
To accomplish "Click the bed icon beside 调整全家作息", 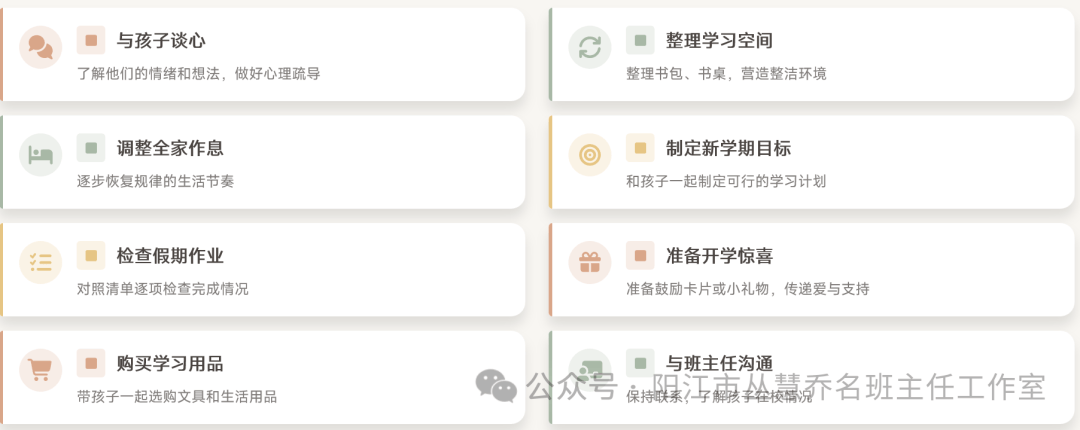I will (41, 155).
